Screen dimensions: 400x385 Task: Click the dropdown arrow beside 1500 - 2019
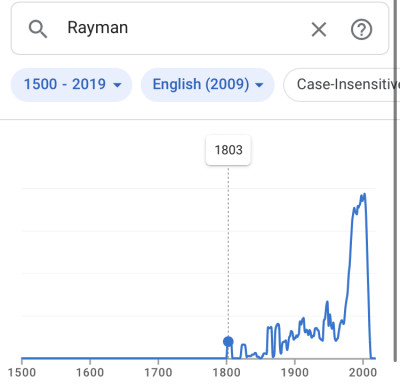pyautogui.click(x=117, y=85)
